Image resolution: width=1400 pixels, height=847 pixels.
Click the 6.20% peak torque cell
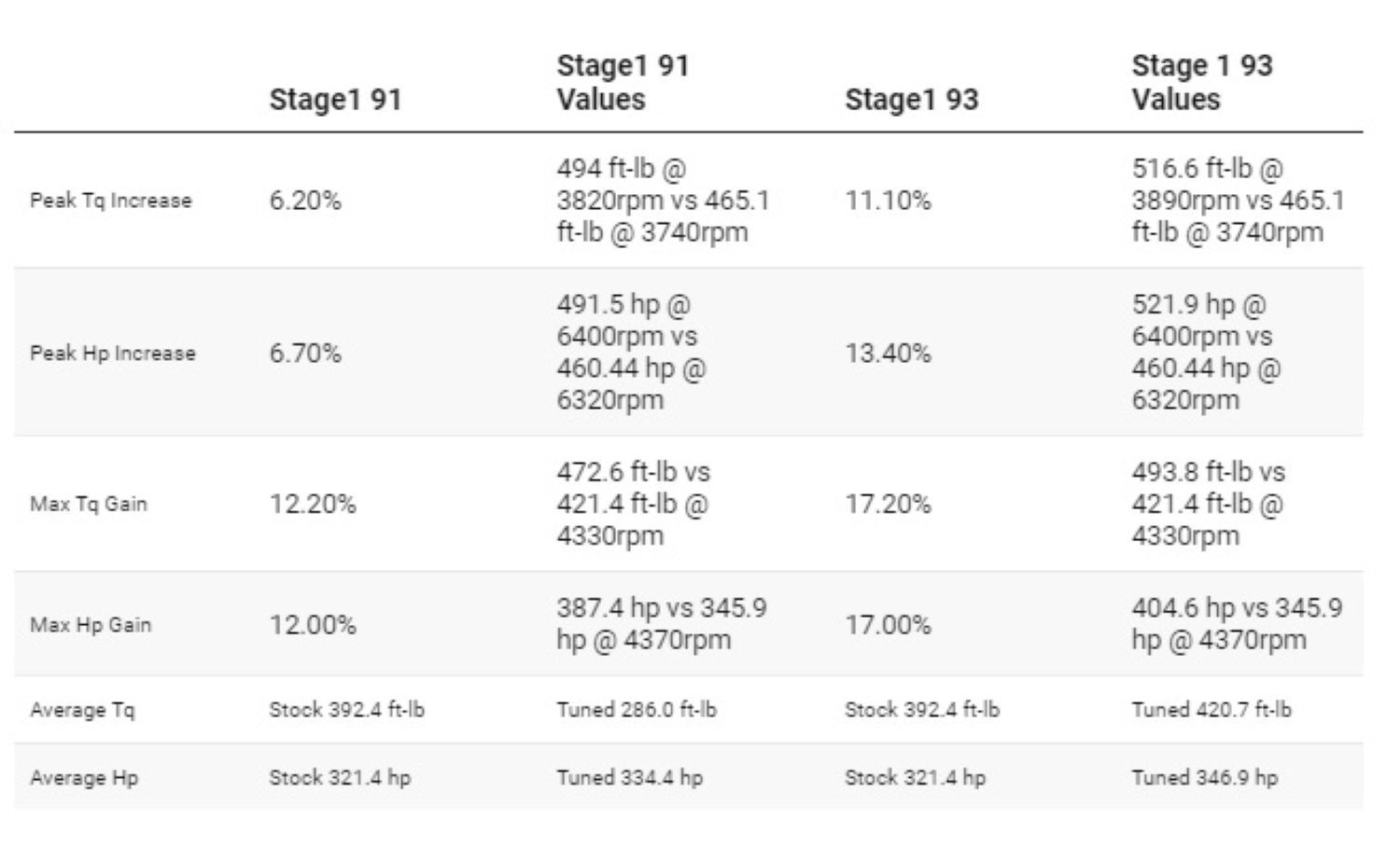pos(305,201)
